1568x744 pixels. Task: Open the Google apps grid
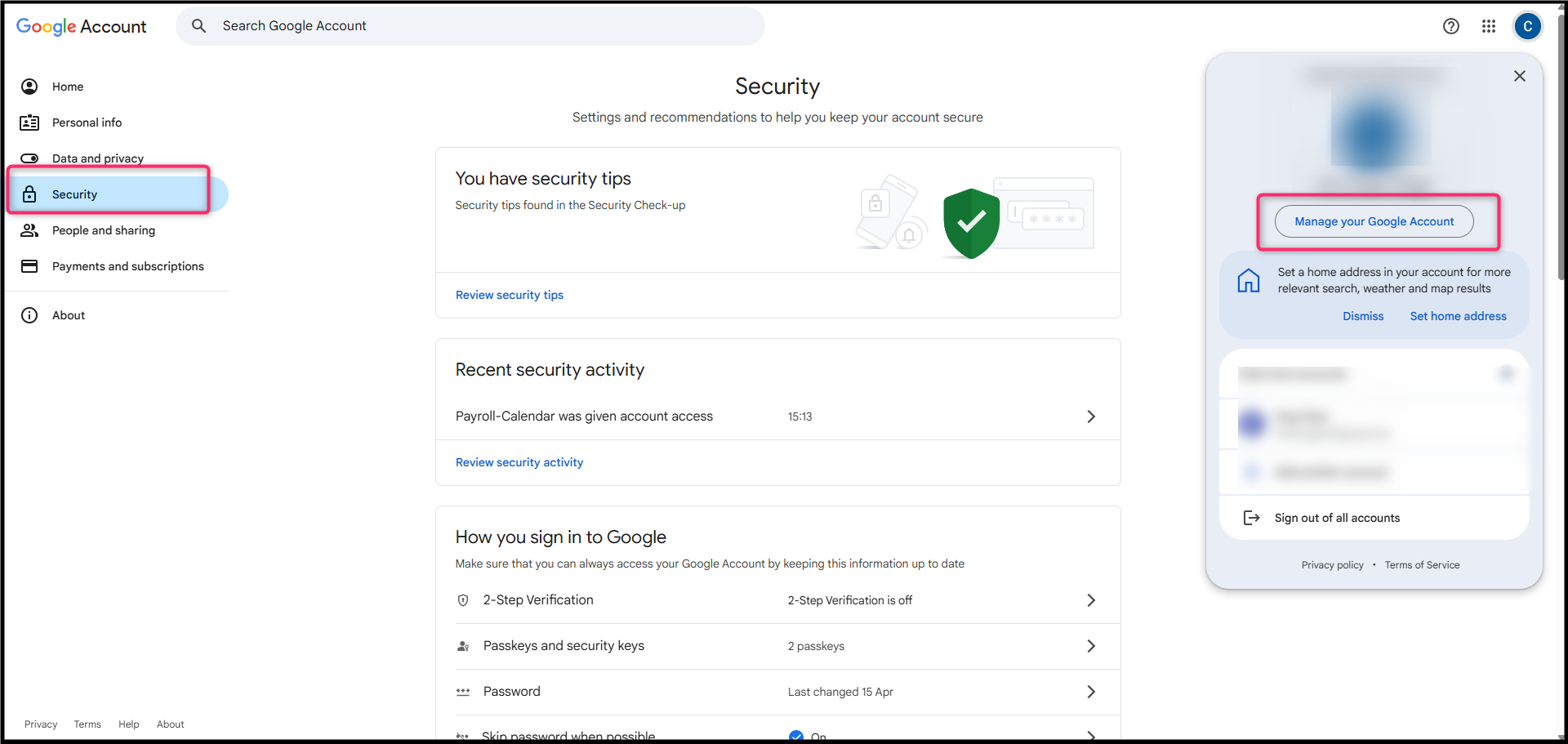coord(1489,26)
